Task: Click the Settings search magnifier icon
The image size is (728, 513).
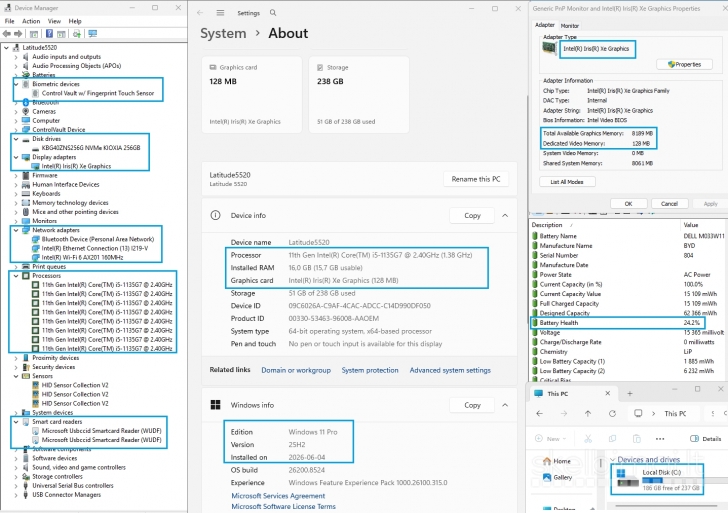Action: [x=273, y=13]
